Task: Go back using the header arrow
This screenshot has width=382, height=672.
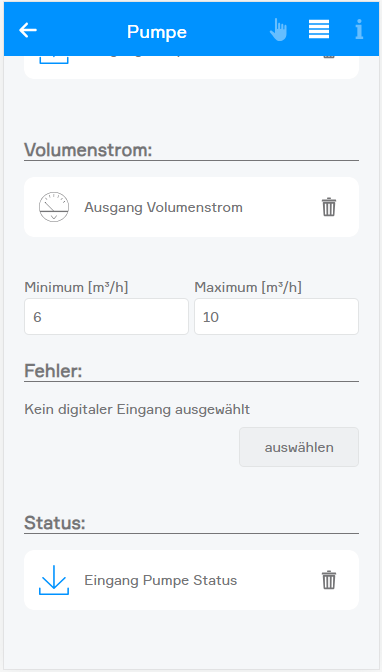Action: pos(28,30)
